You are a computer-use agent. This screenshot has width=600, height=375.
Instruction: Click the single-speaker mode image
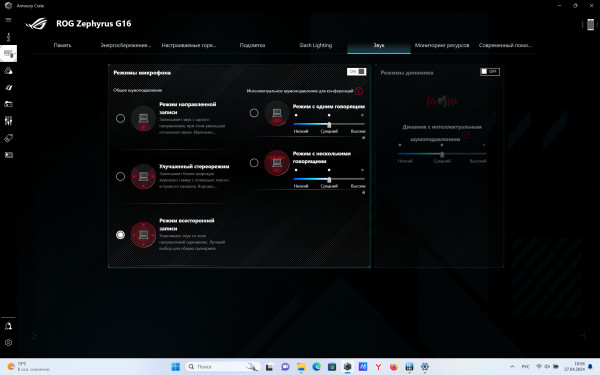277,113
